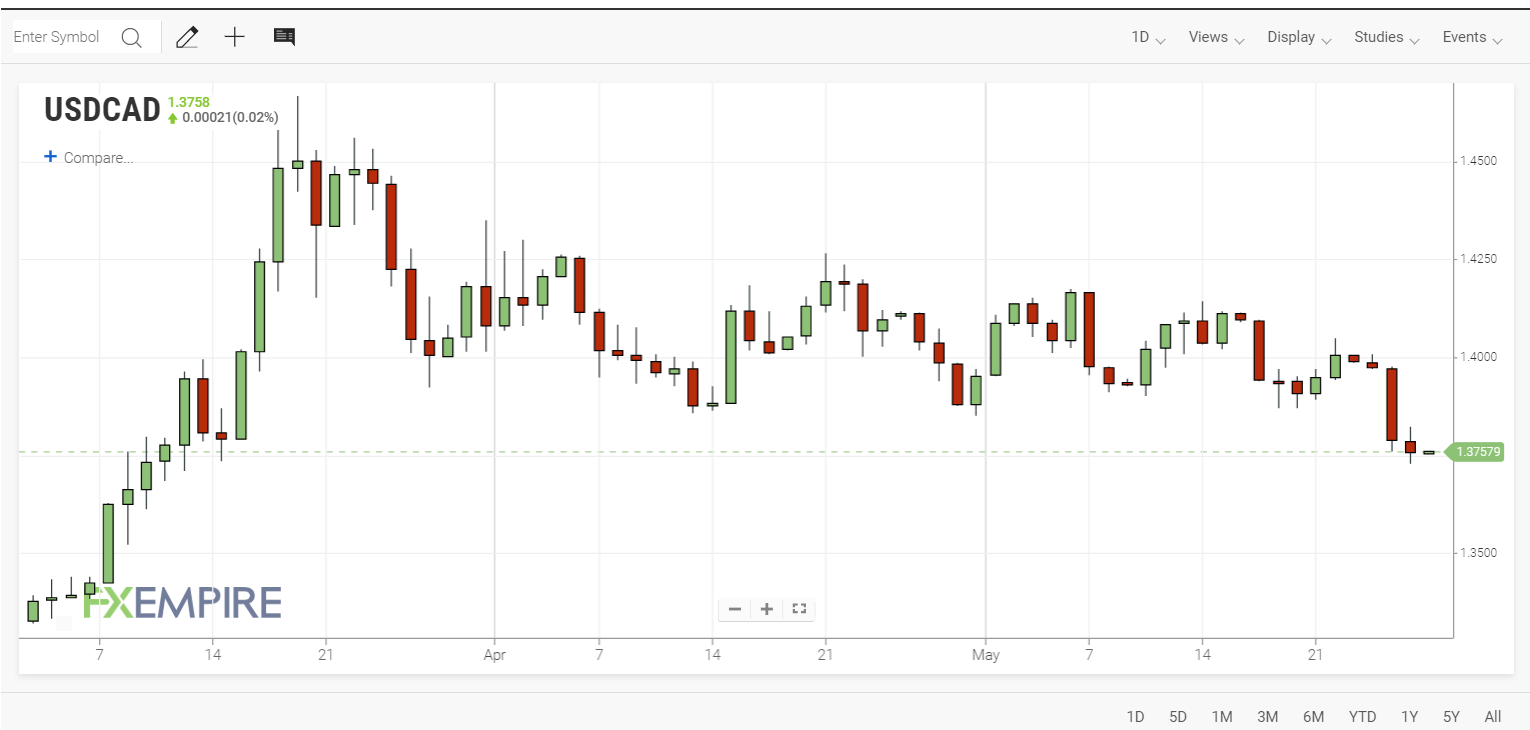Click the May date axis label
Image resolution: width=1530 pixels, height=730 pixels.
(x=986, y=655)
